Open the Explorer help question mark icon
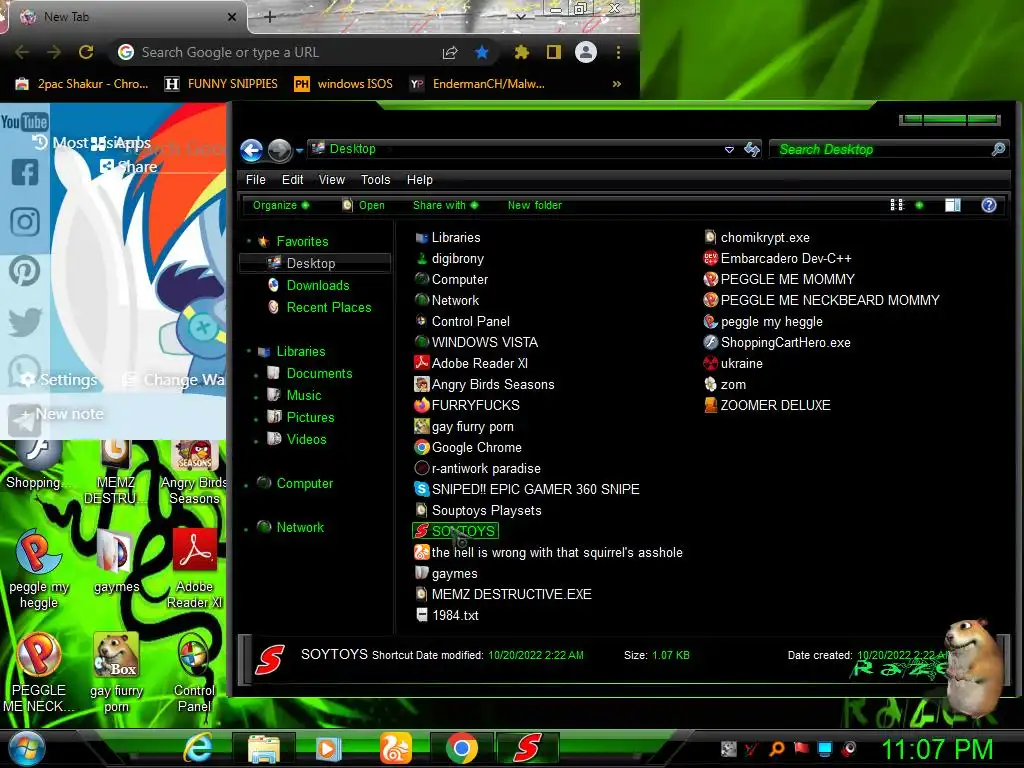This screenshot has width=1024, height=768. point(989,205)
